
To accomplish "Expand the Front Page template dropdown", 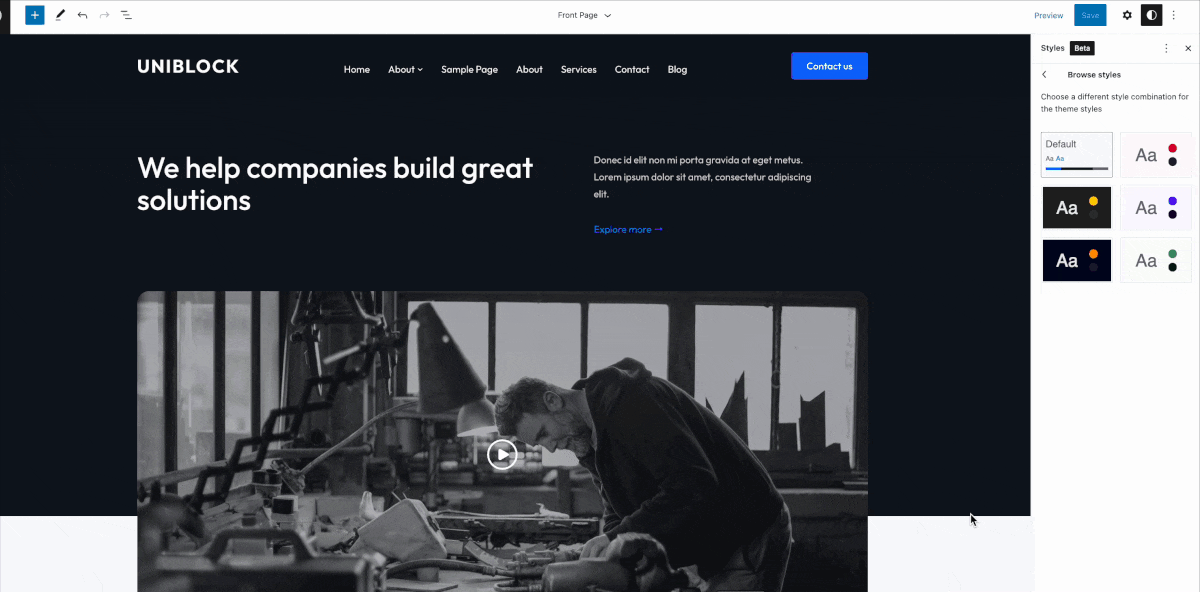I will pos(585,15).
